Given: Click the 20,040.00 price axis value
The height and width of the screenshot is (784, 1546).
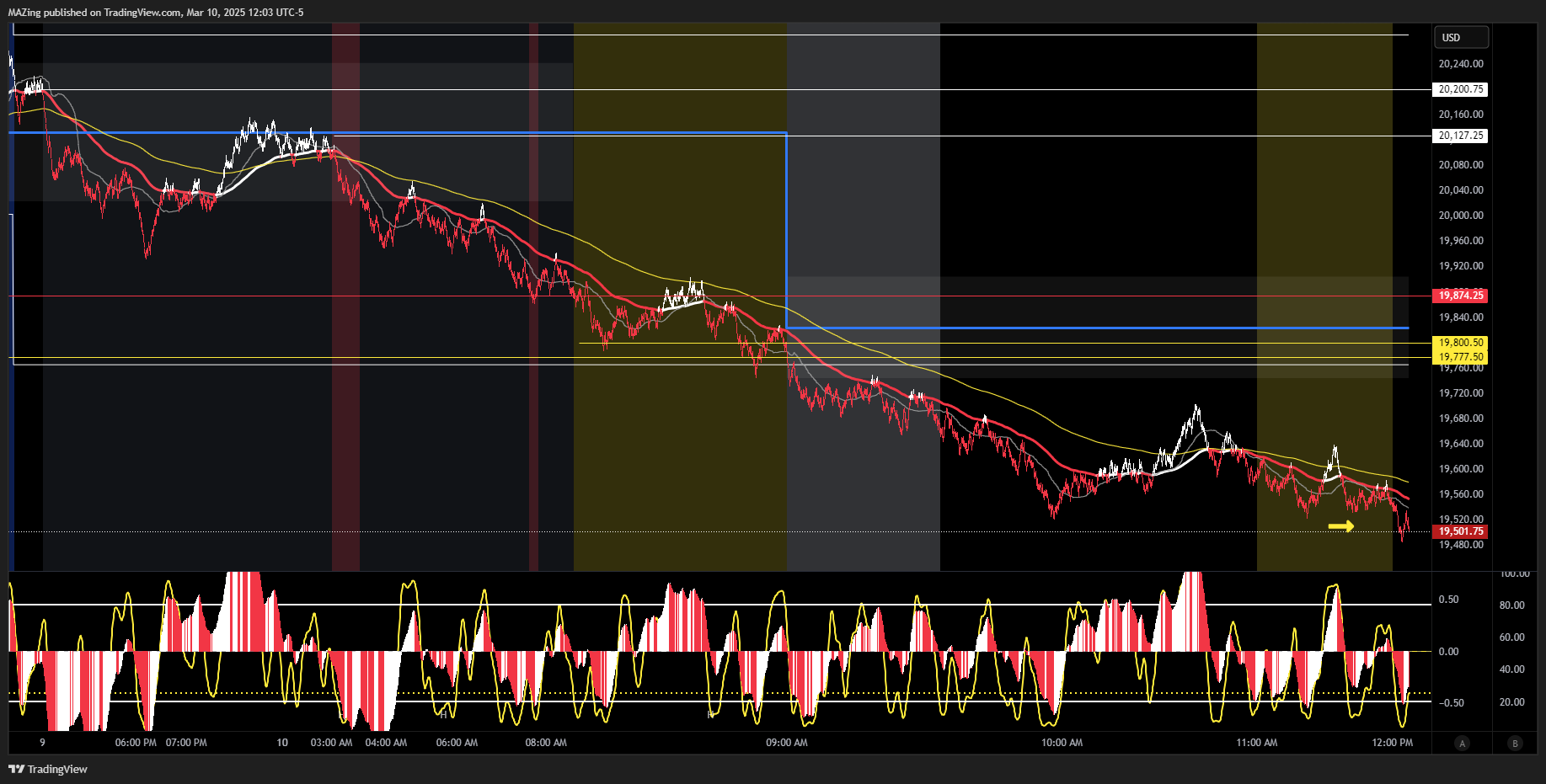Looking at the screenshot, I should (1461, 190).
